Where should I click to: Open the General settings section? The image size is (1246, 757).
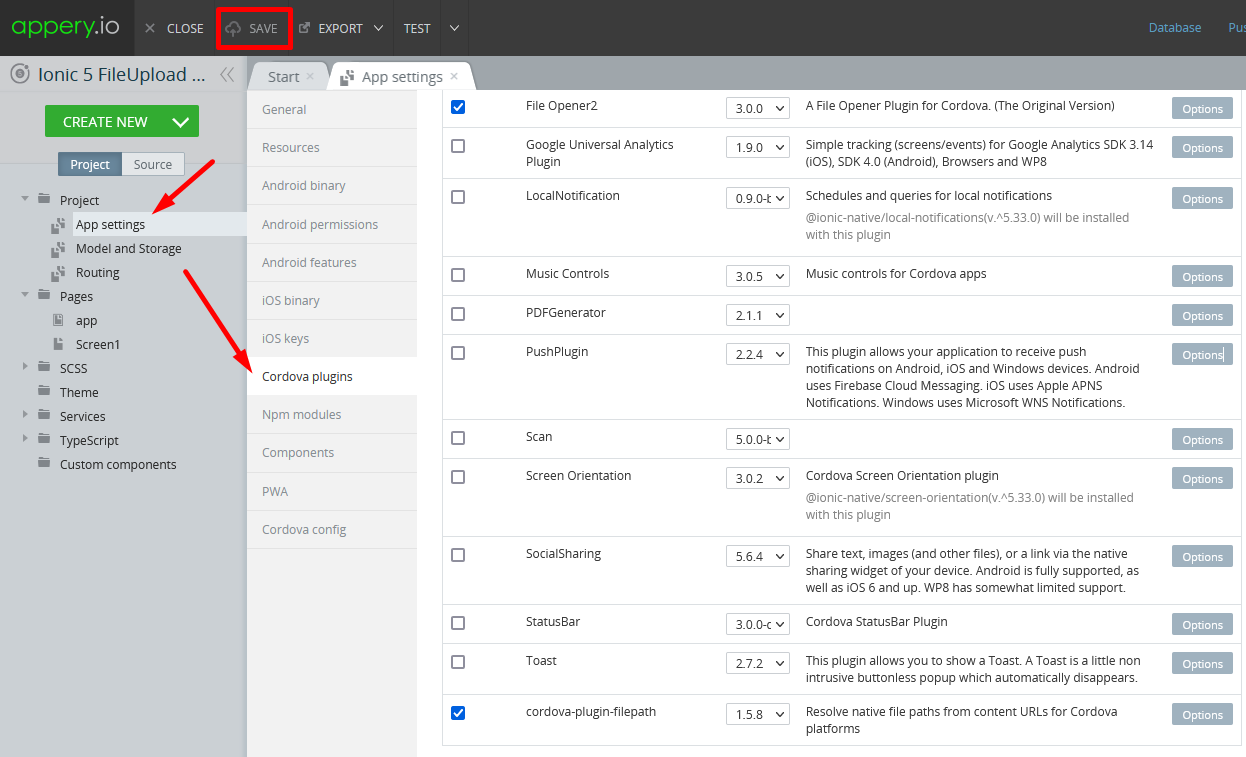tap(332, 110)
